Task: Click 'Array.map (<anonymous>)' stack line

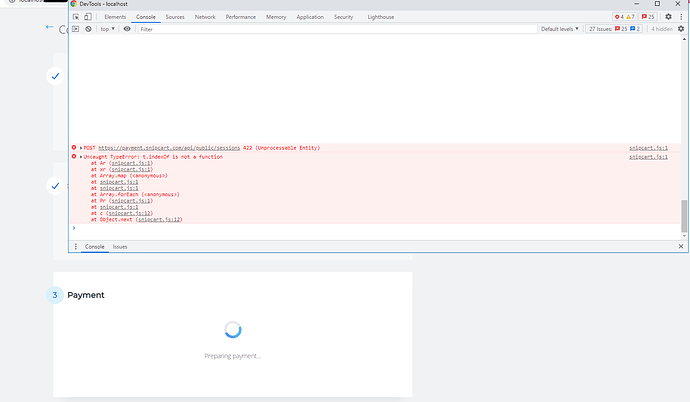Action: click(x=134, y=175)
